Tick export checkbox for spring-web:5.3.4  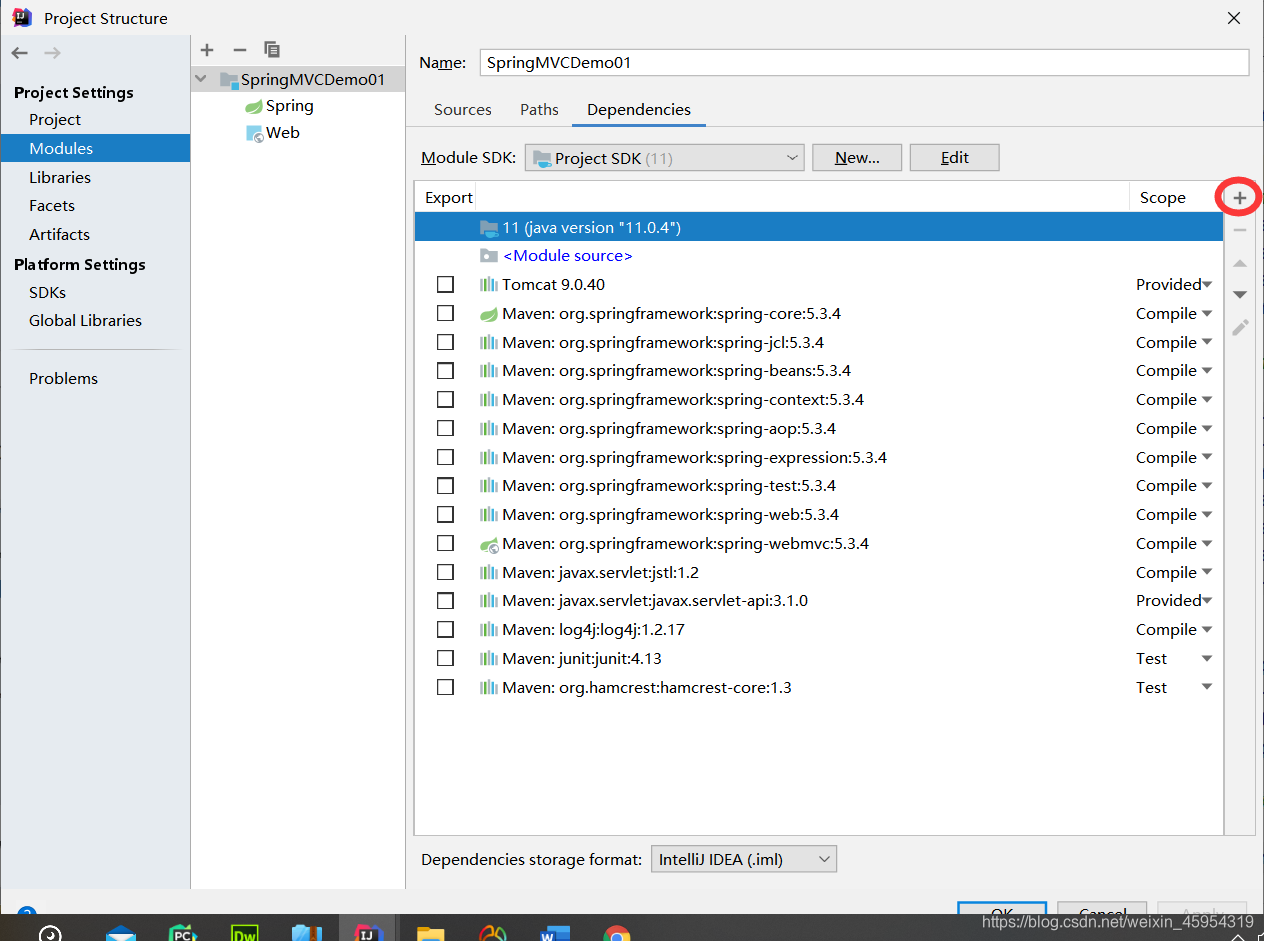(x=445, y=515)
